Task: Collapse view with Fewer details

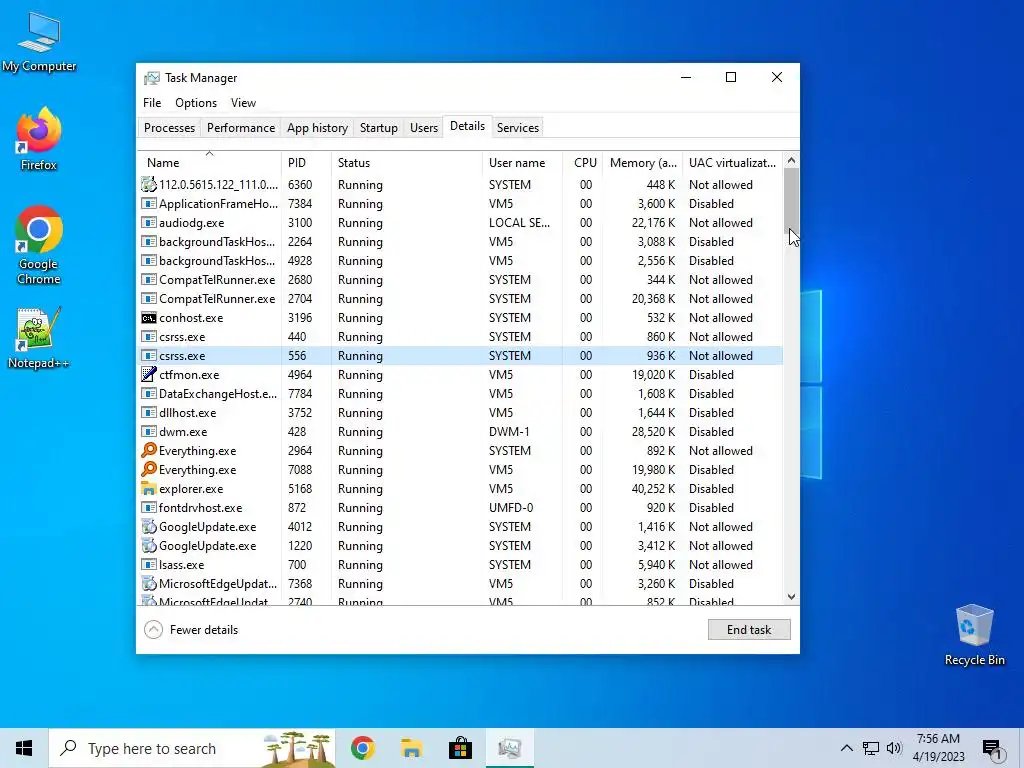Action: pyautogui.click(x=191, y=630)
